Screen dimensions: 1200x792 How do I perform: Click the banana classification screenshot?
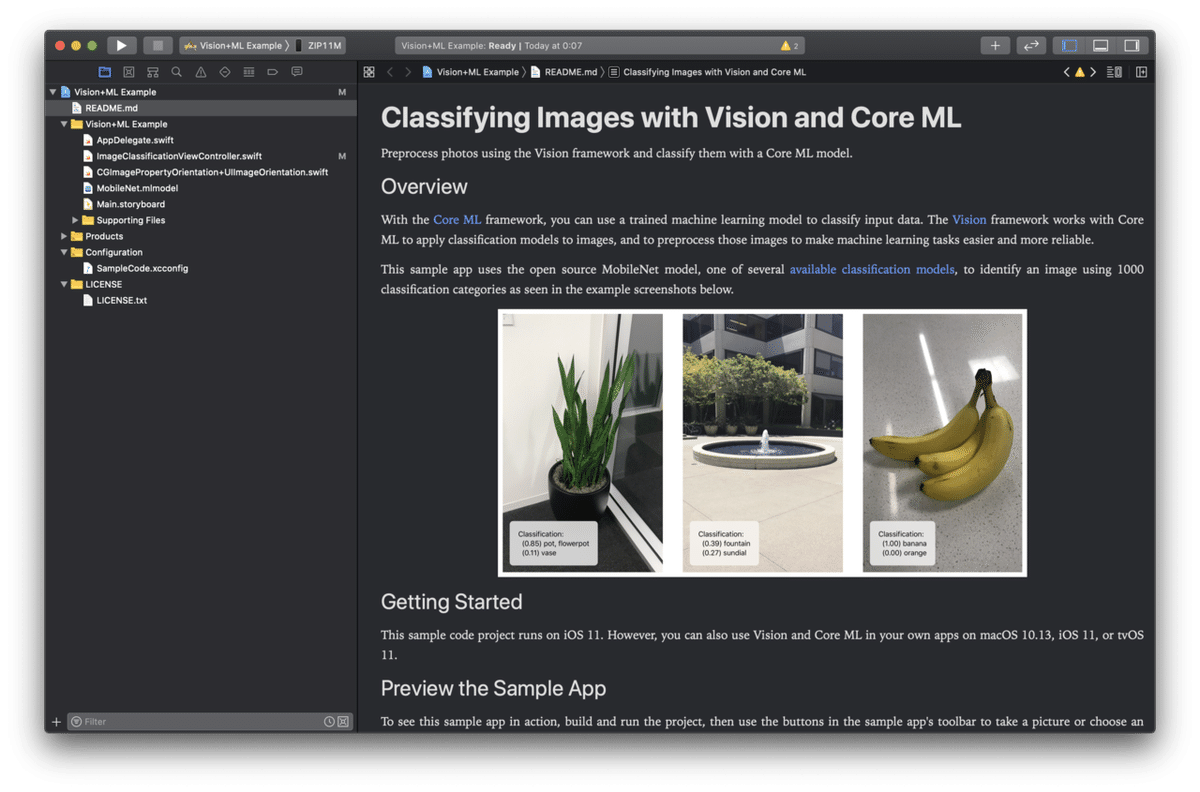943,443
